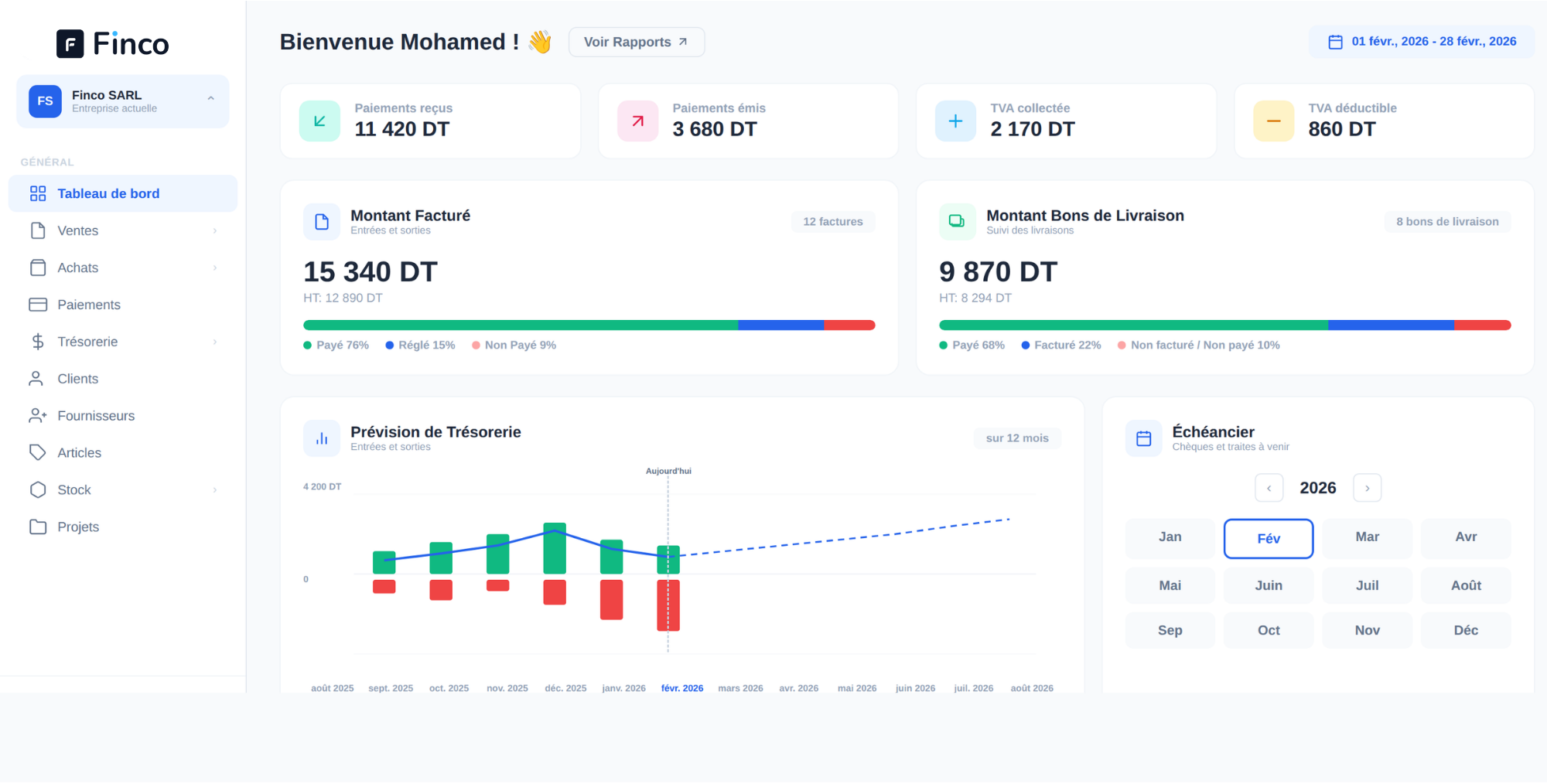The width and height of the screenshot is (1547, 784).
Task: Click the 8 bons de livraison badge
Action: (x=1447, y=222)
